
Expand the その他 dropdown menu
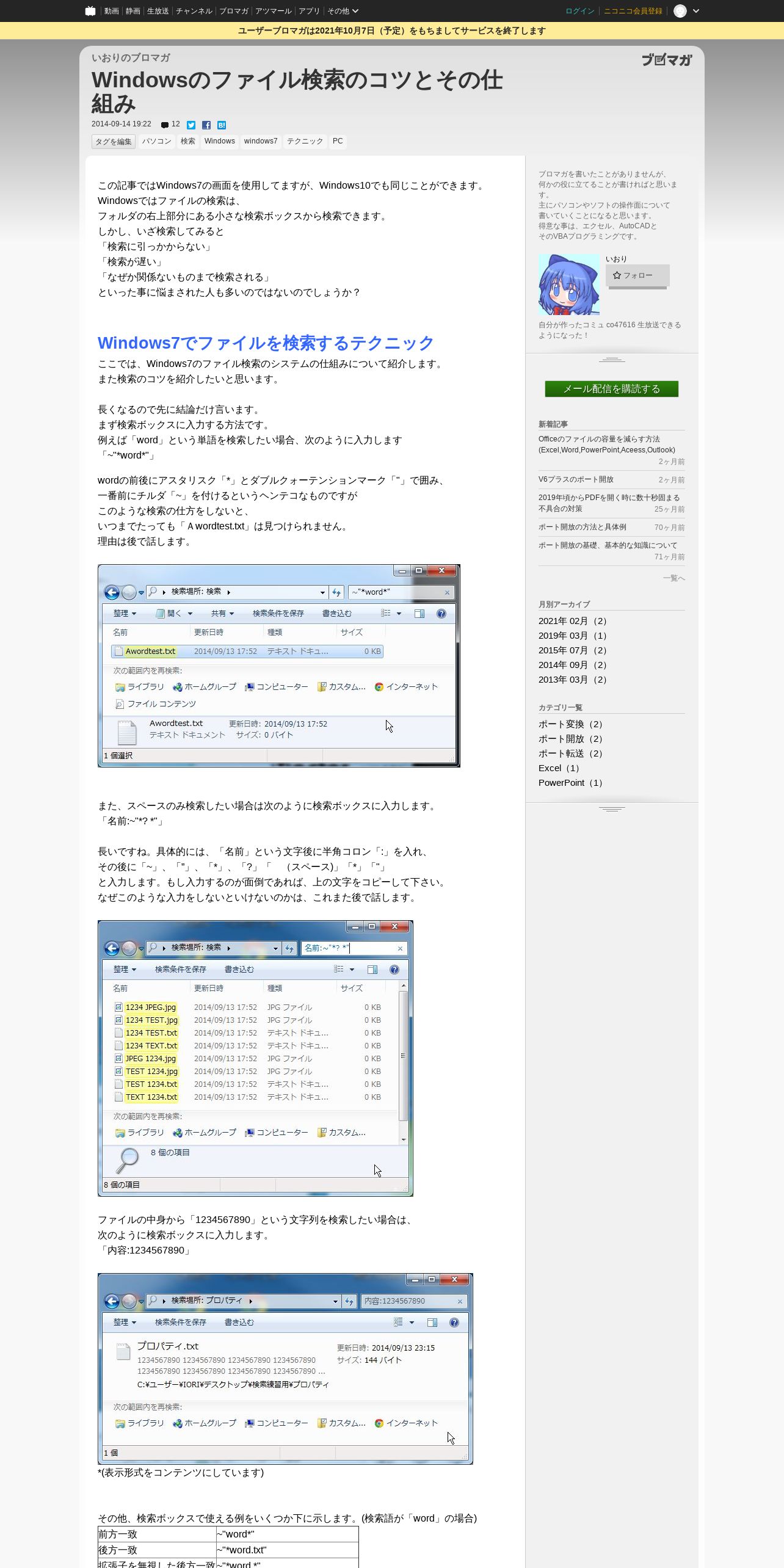point(343,11)
